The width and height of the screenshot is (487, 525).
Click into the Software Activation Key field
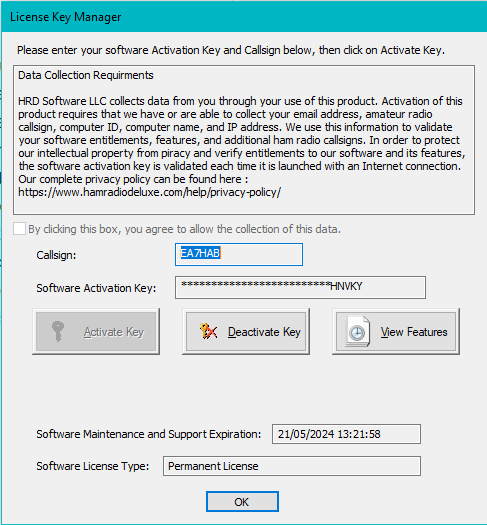[x=300, y=287]
